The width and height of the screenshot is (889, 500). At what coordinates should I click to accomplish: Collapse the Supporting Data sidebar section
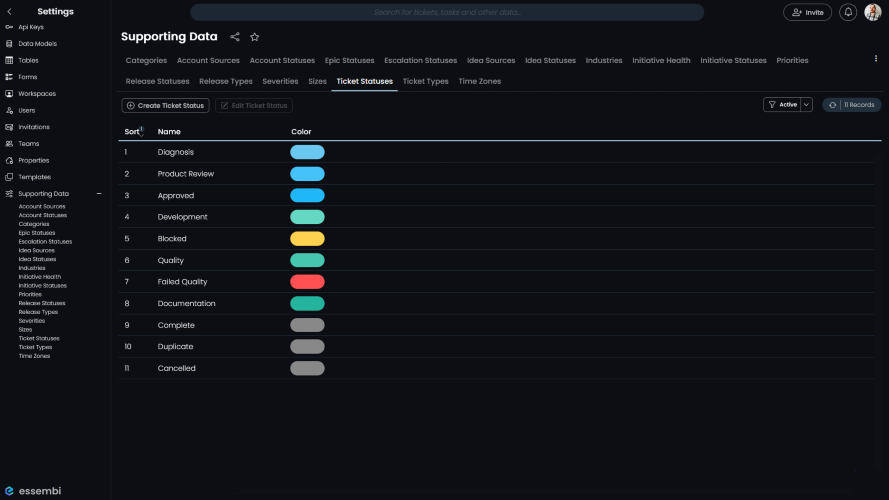99,194
